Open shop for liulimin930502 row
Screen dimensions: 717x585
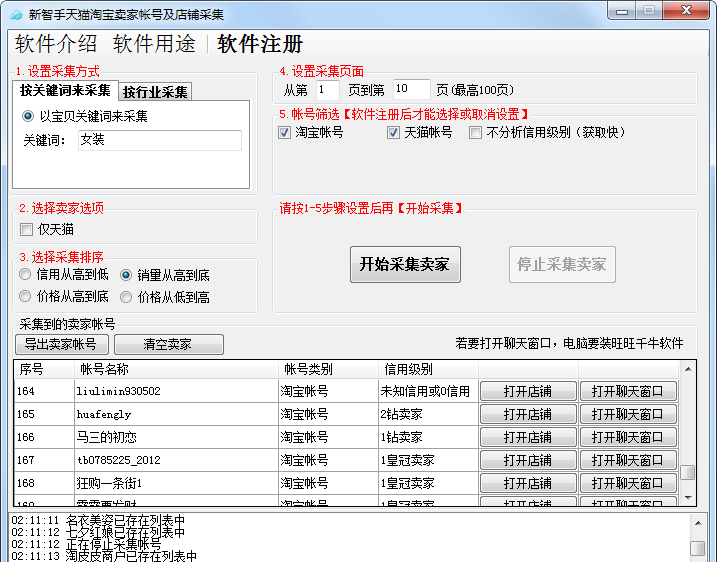click(x=528, y=392)
